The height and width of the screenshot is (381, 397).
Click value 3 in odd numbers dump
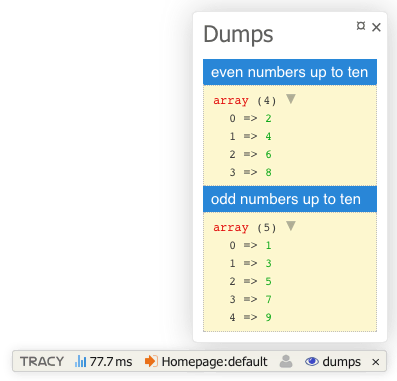point(268,263)
